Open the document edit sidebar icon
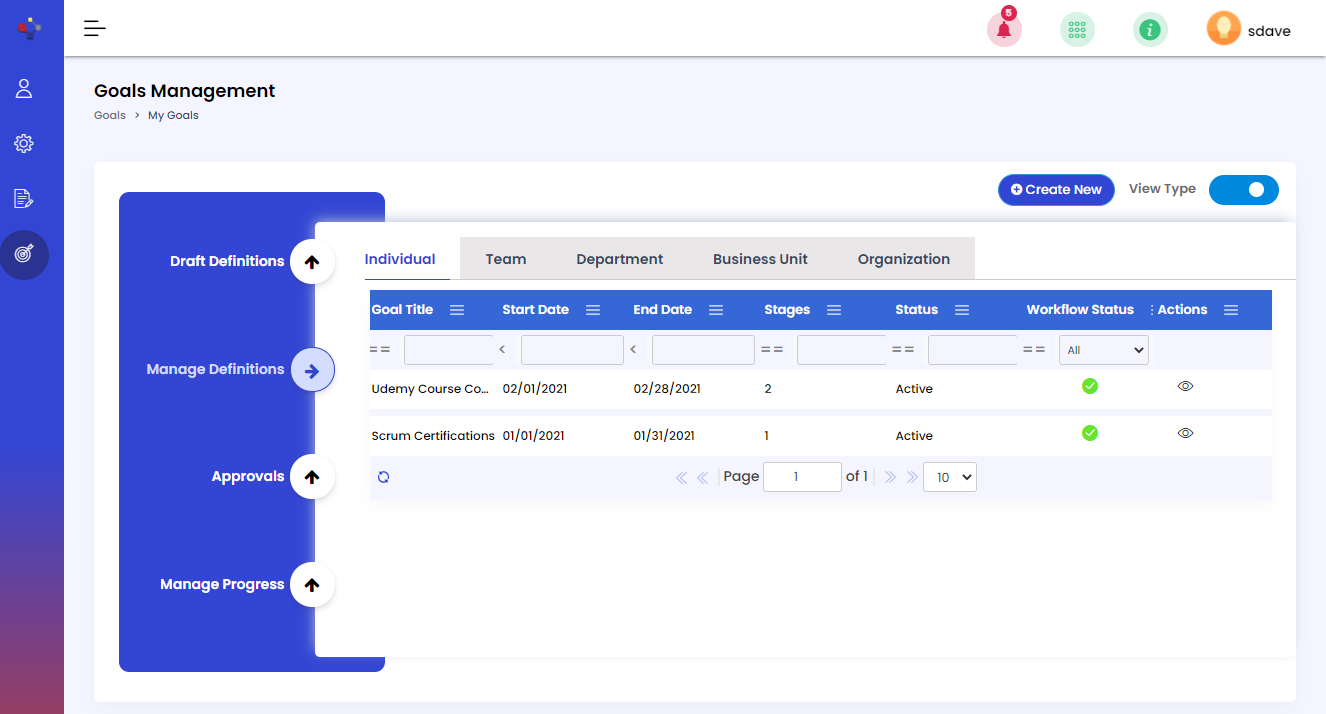The height and width of the screenshot is (714, 1326). pos(24,199)
